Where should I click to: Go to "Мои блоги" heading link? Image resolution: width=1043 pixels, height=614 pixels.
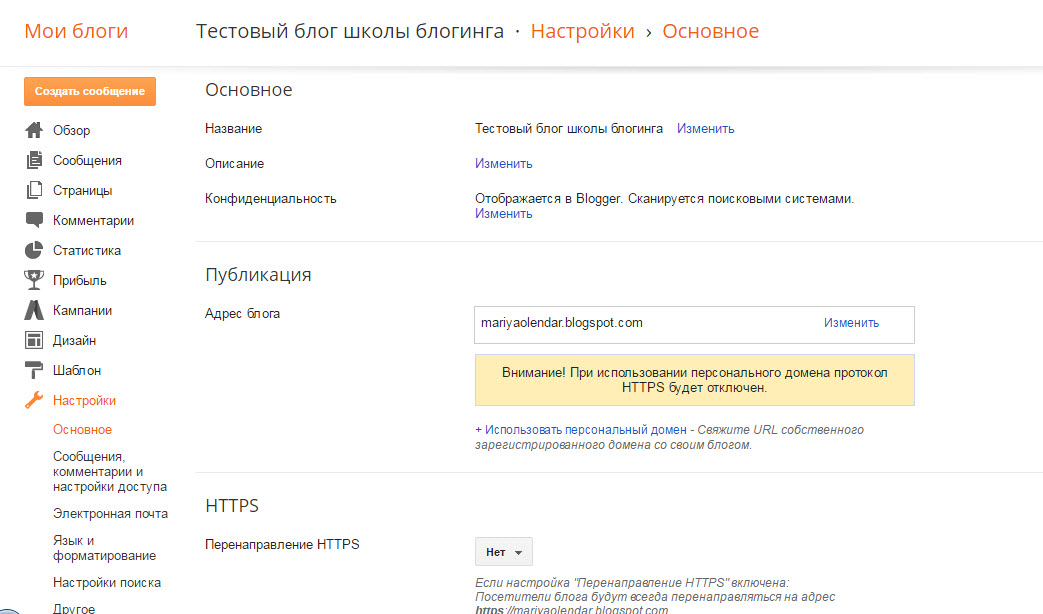click(x=76, y=31)
